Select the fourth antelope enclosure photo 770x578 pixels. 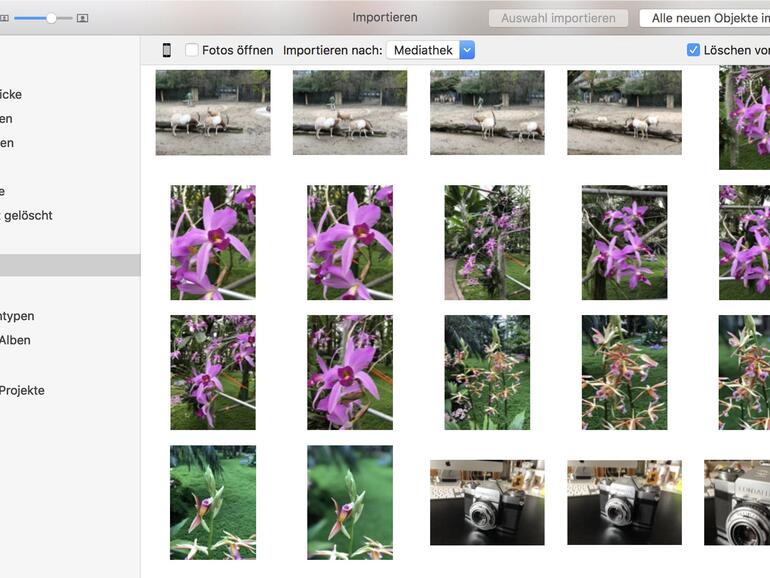coord(625,112)
